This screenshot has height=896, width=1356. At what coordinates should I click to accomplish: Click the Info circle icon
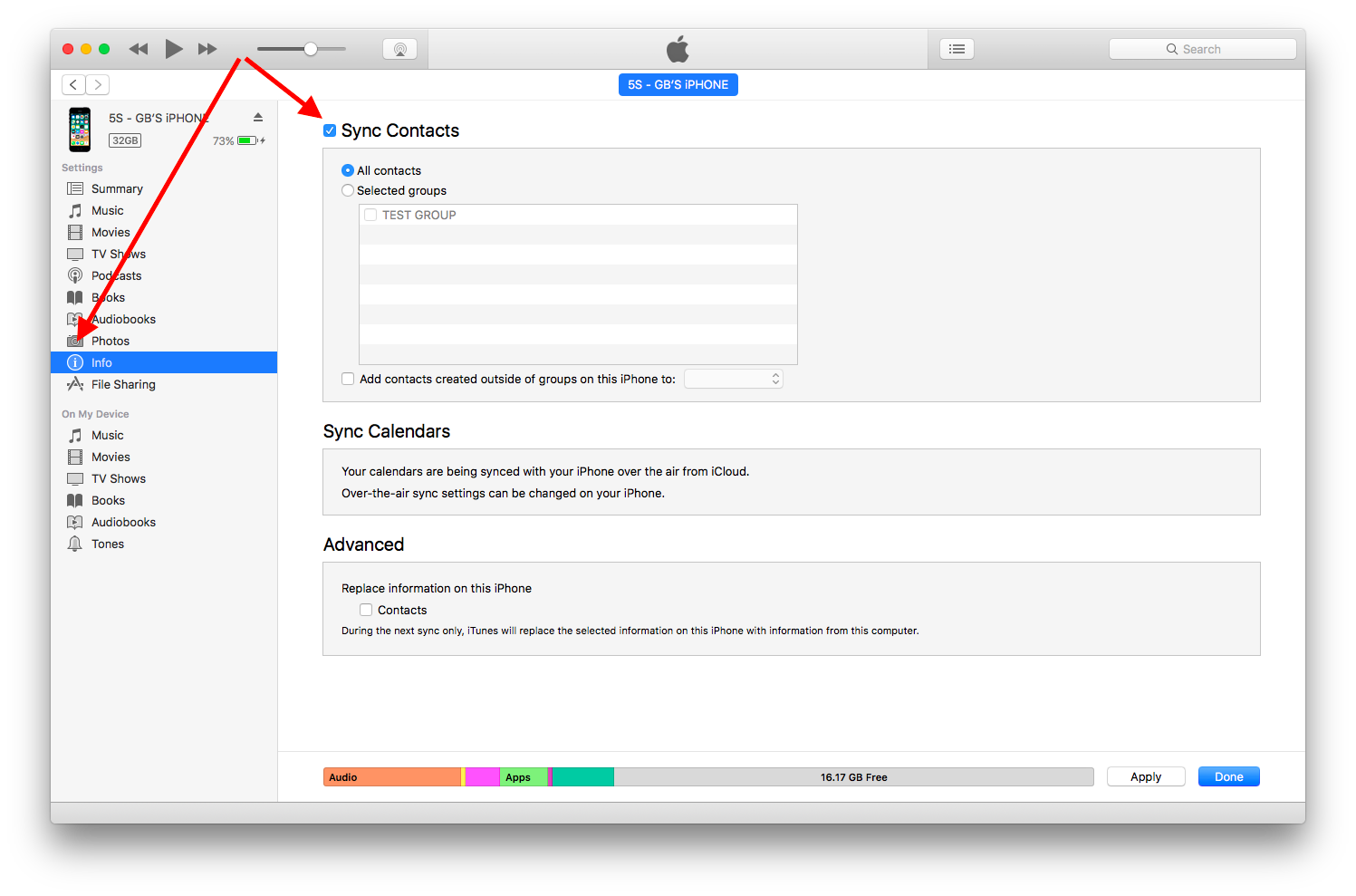tap(75, 362)
